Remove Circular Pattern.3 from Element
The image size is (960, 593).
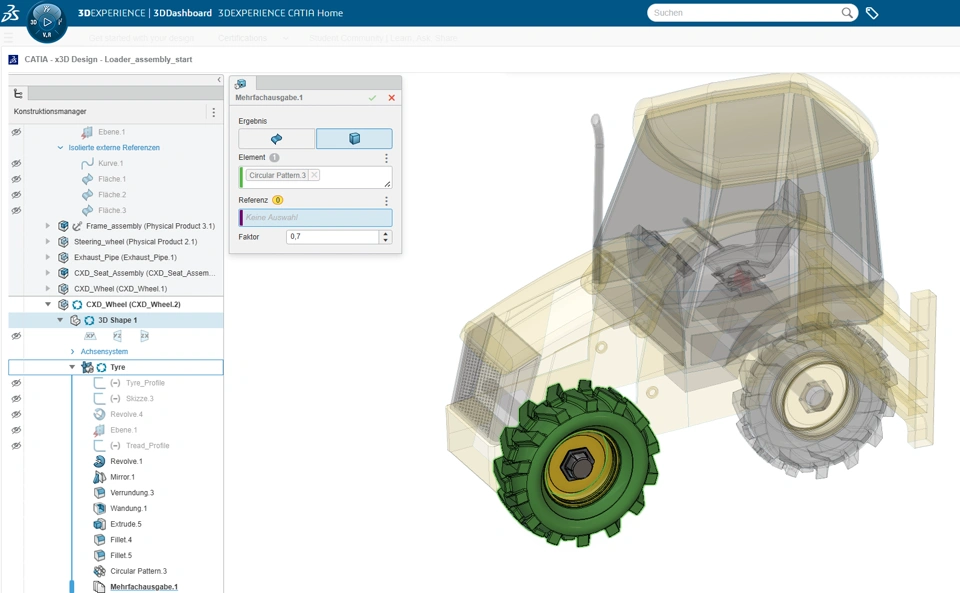coord(314,175)
